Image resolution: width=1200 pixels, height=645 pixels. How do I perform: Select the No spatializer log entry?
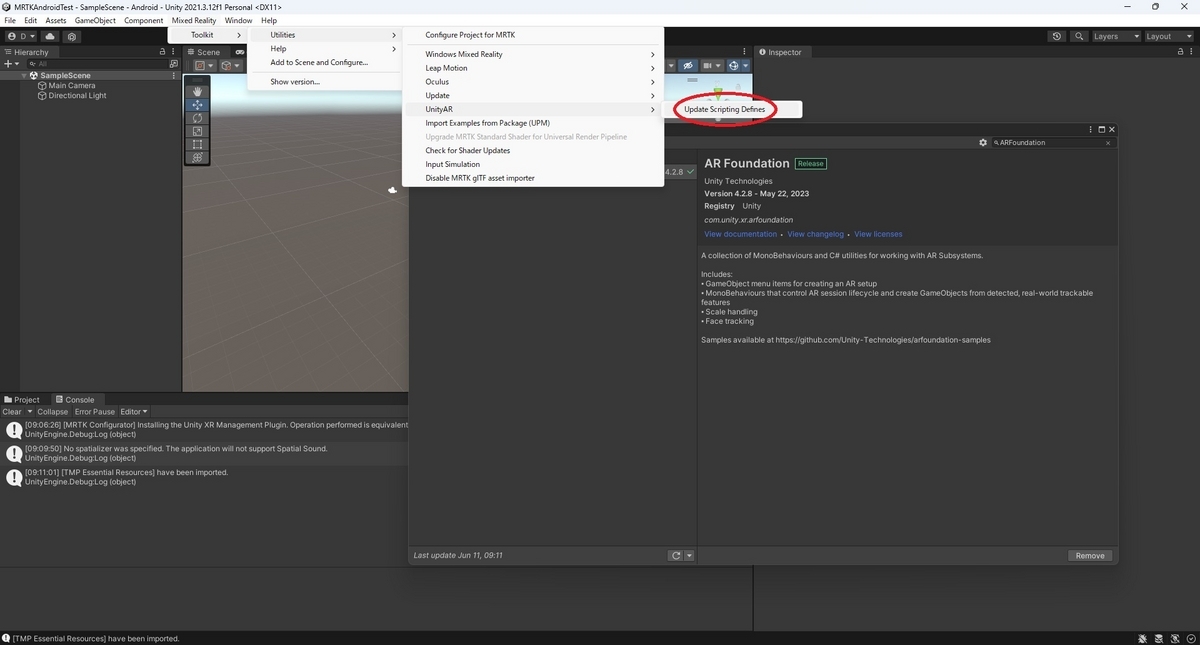(204, 453)
